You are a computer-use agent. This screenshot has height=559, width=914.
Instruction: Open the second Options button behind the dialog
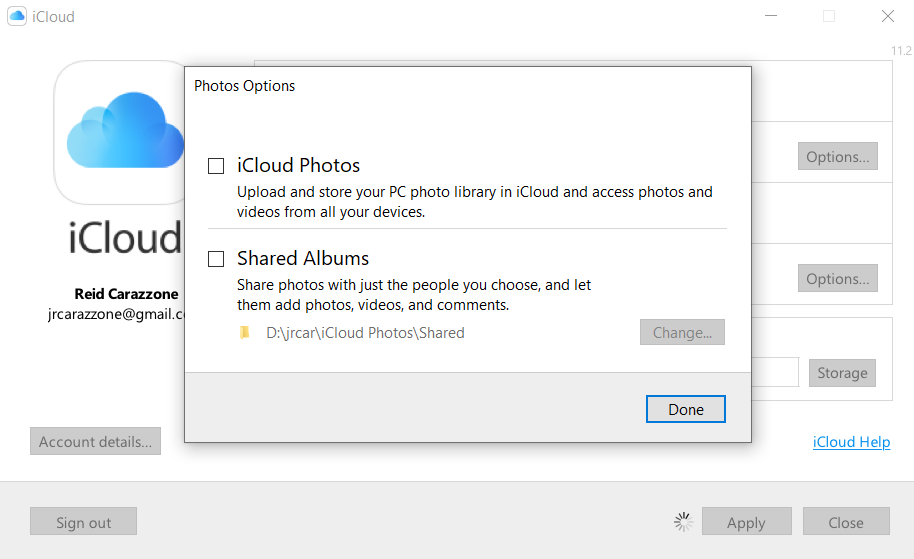tap(837, 279)
